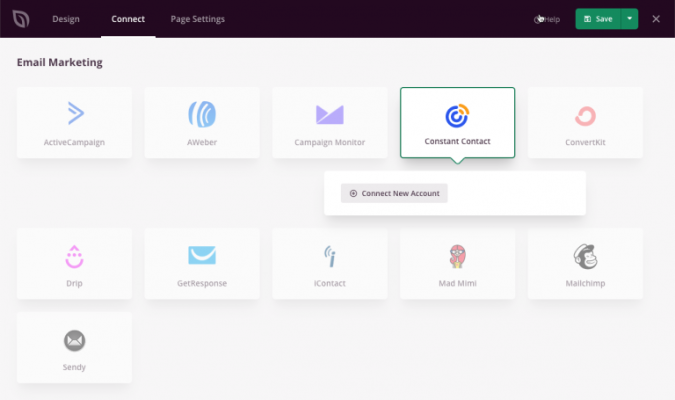This screenshot has height=400, width=675.
Task: Pick the Campaign Monitor envelope icon
Action: tap(329, 114)
